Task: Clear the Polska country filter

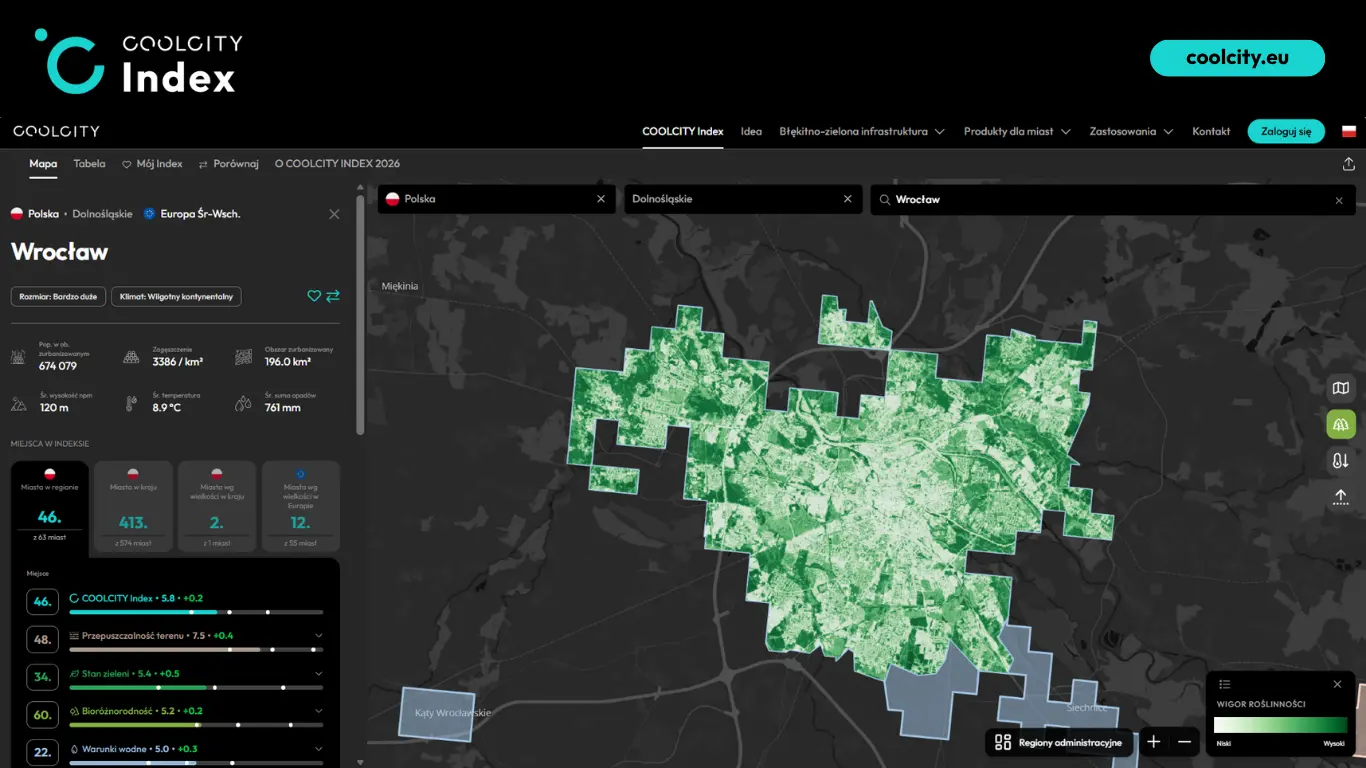Action: 601,199
